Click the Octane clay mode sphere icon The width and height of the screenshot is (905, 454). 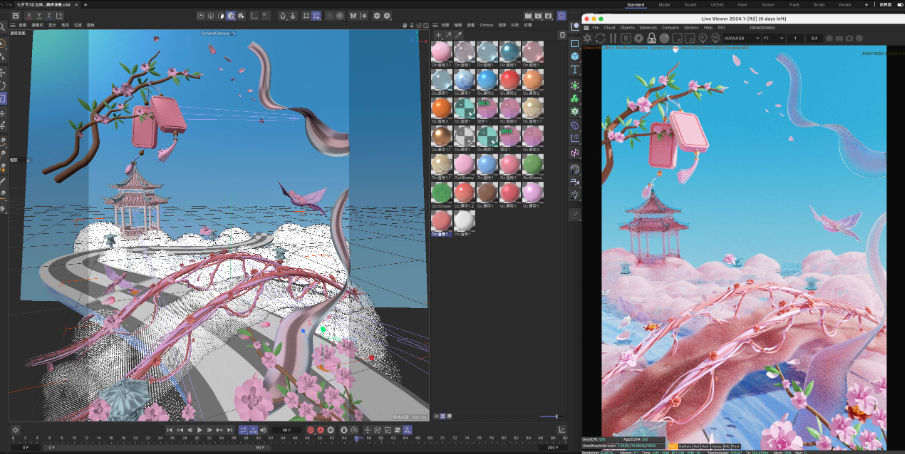(x=663, y=37)
